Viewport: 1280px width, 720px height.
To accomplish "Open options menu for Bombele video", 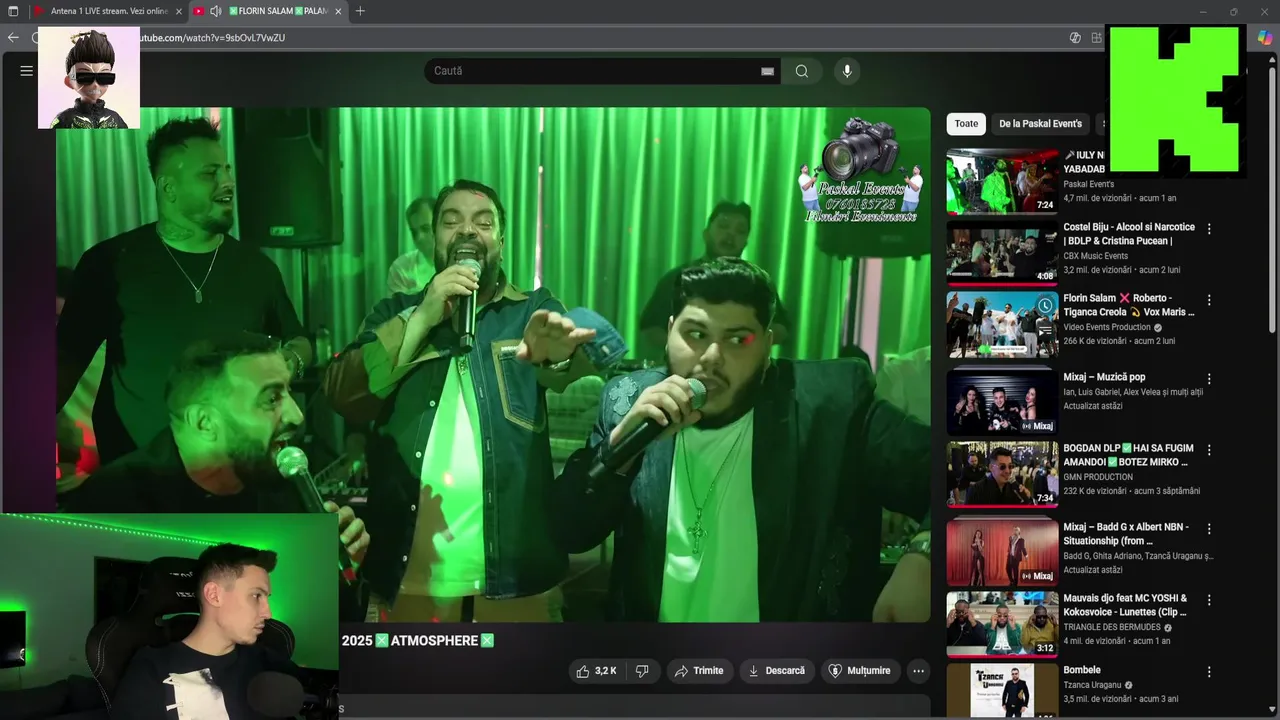I will point(1209,672).
